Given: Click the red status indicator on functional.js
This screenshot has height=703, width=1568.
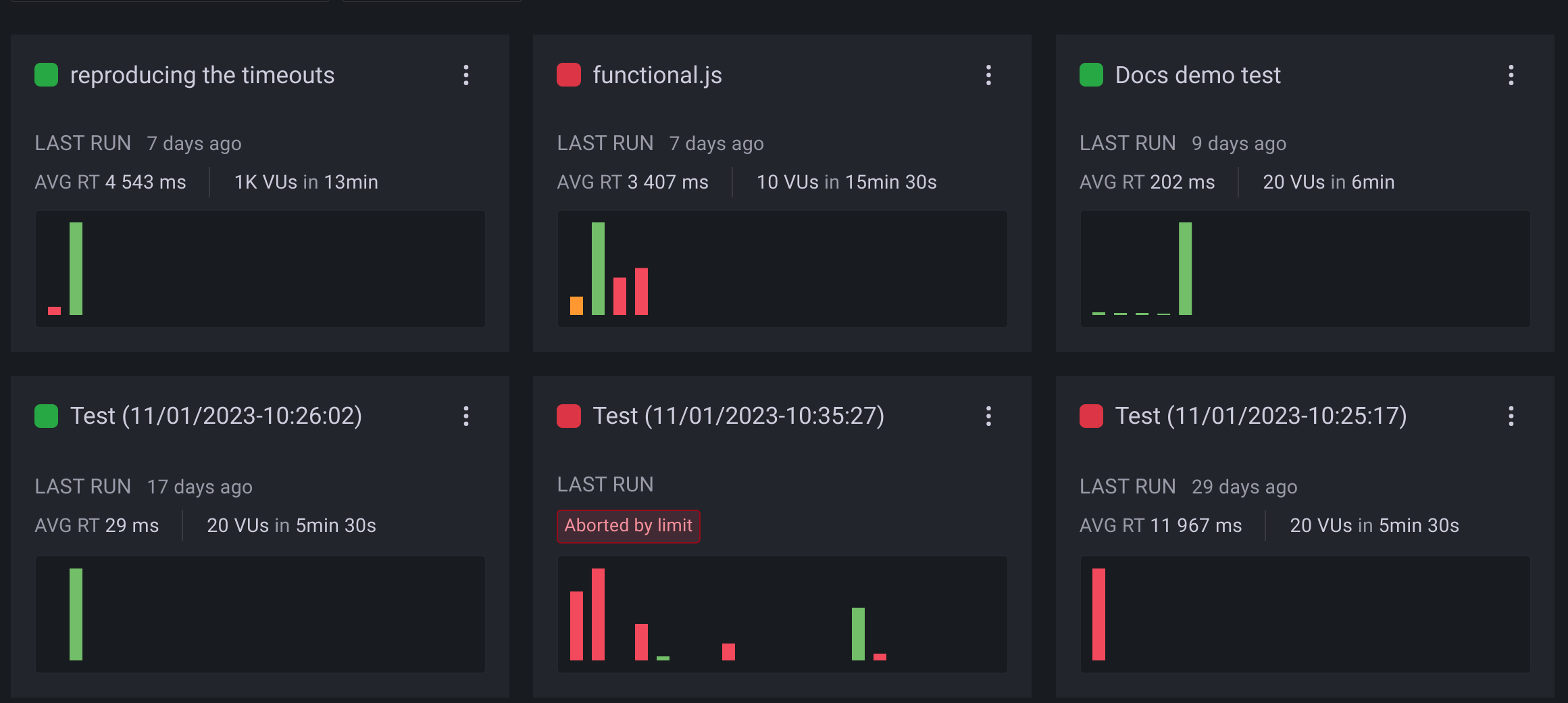Looking at the screenshot, I should point(568,75).
